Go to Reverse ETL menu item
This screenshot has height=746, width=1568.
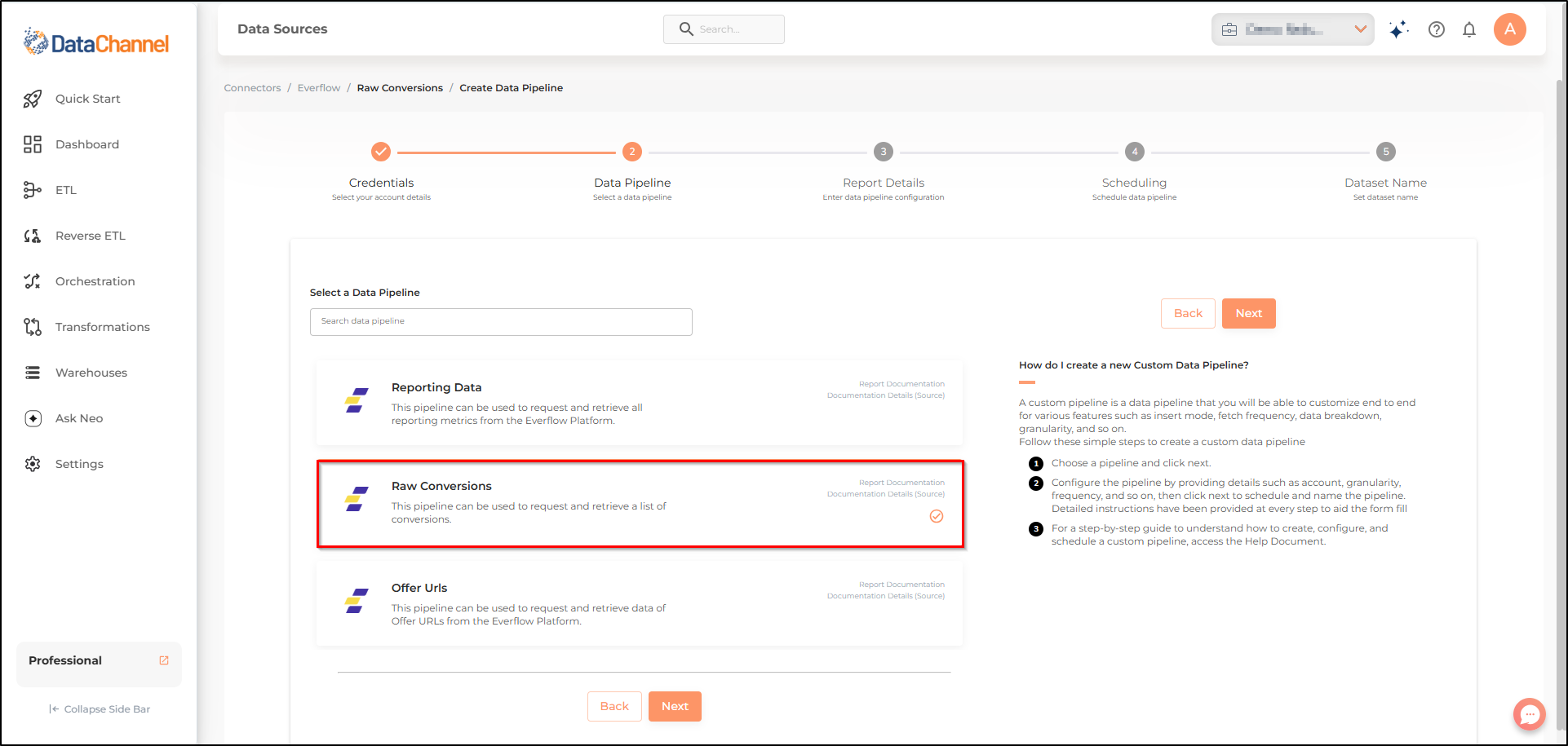[91, 236]
